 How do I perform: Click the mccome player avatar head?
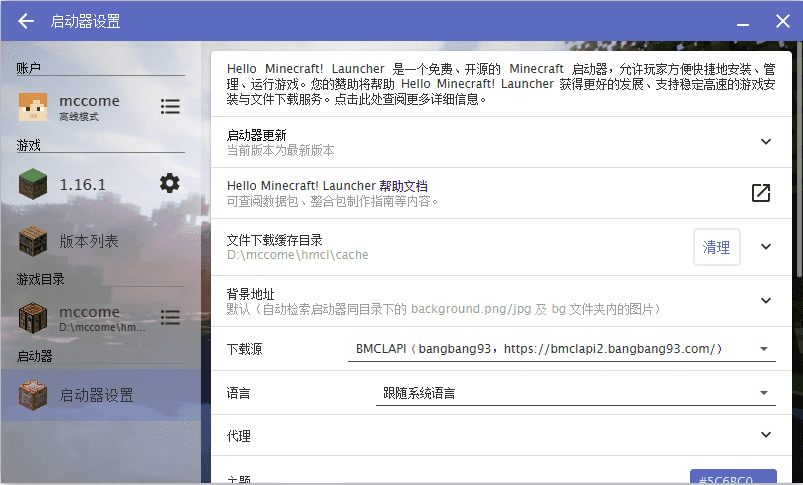(33, 107)
